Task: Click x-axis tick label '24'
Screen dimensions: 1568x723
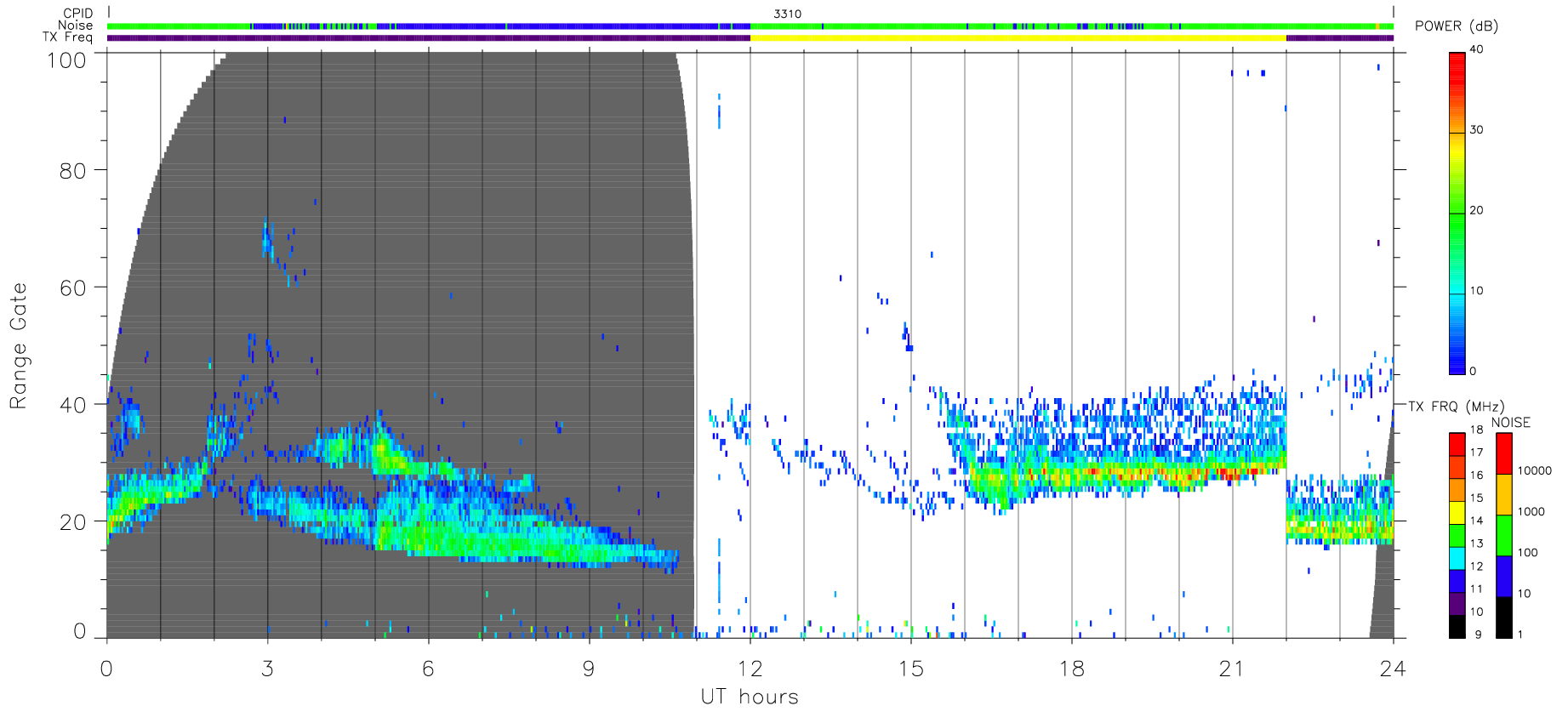Action: point(1393,669)
